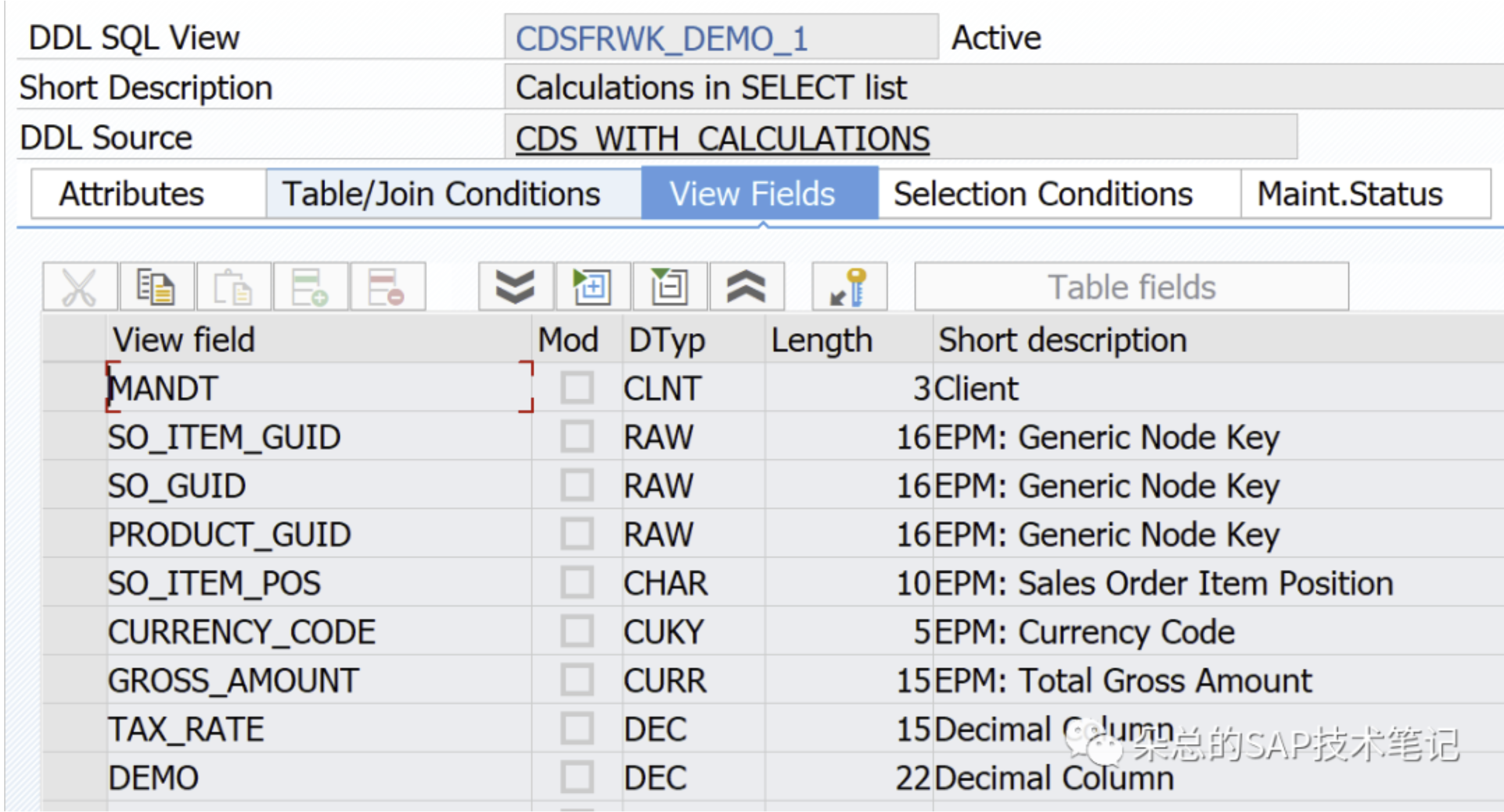The width and height of the screenshot is (1504, 812).
Task: Click the CLNT data type cell
Action: 693,388
